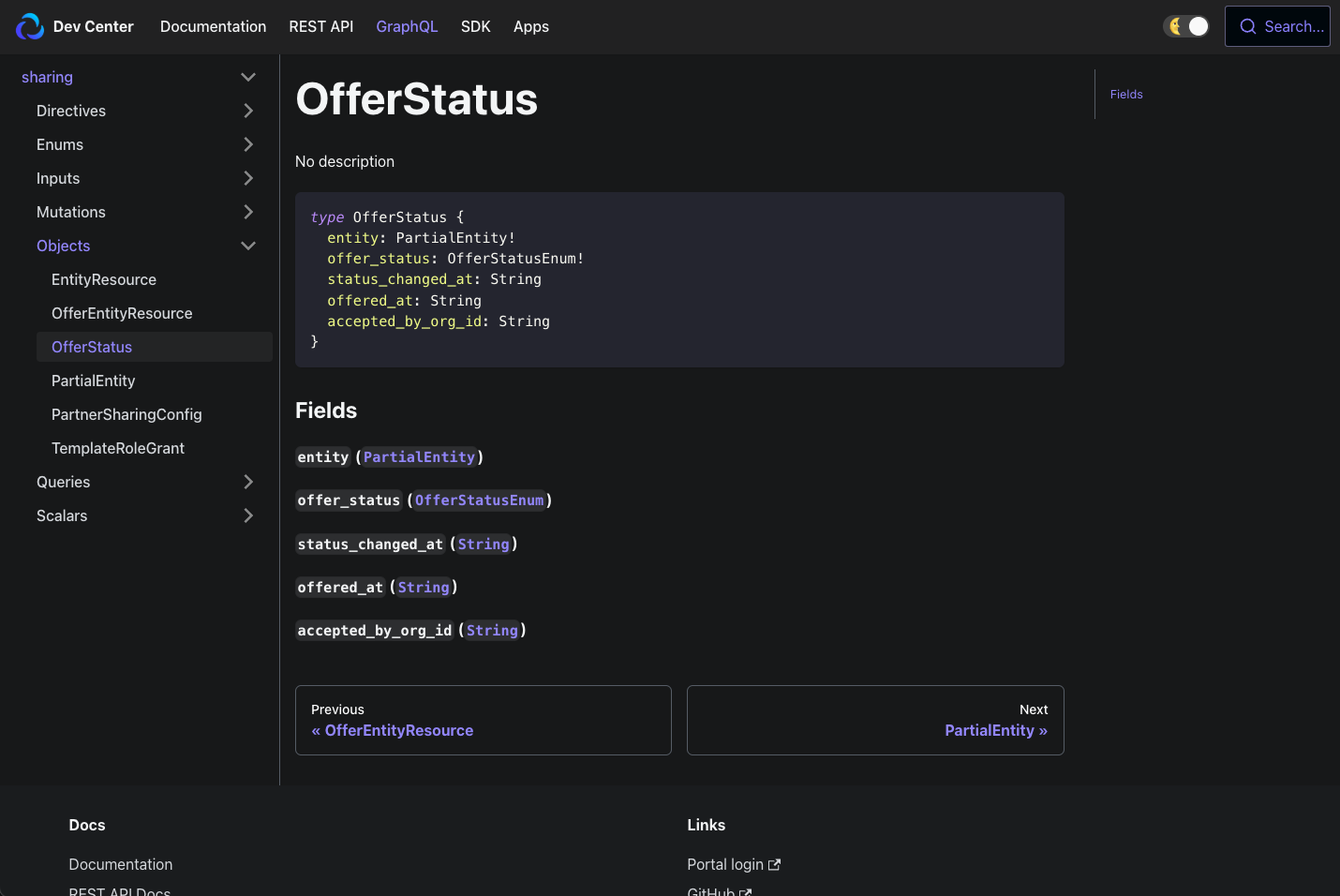Expand the Queries category arrow
Screen dimensions: 1340x896
click(x=248, y=482)
